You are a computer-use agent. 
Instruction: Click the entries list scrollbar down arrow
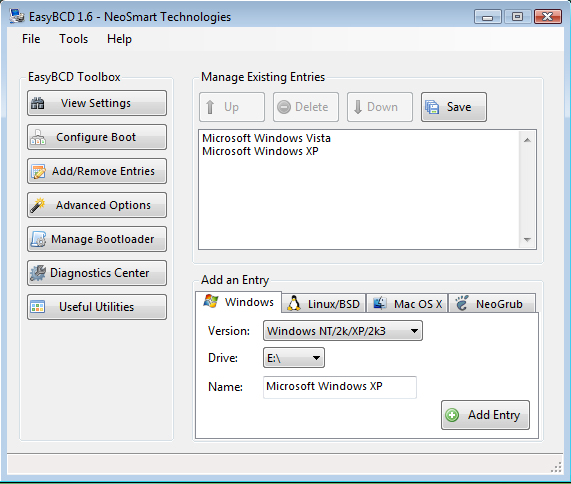pos(527,240)
